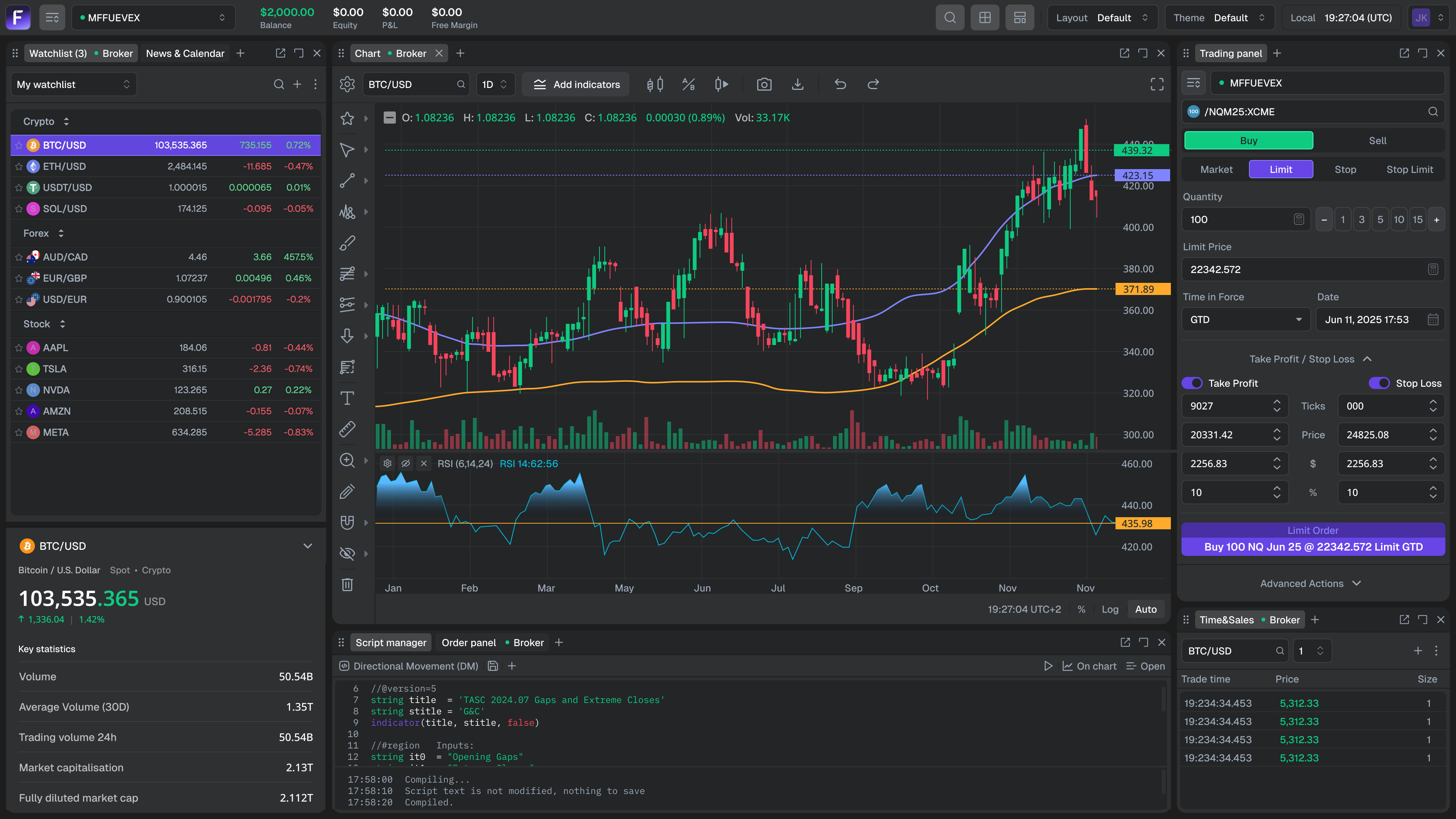
Task: Select the favorites star drawing tool
Action: pyautogui.click(x=347, y=118)
